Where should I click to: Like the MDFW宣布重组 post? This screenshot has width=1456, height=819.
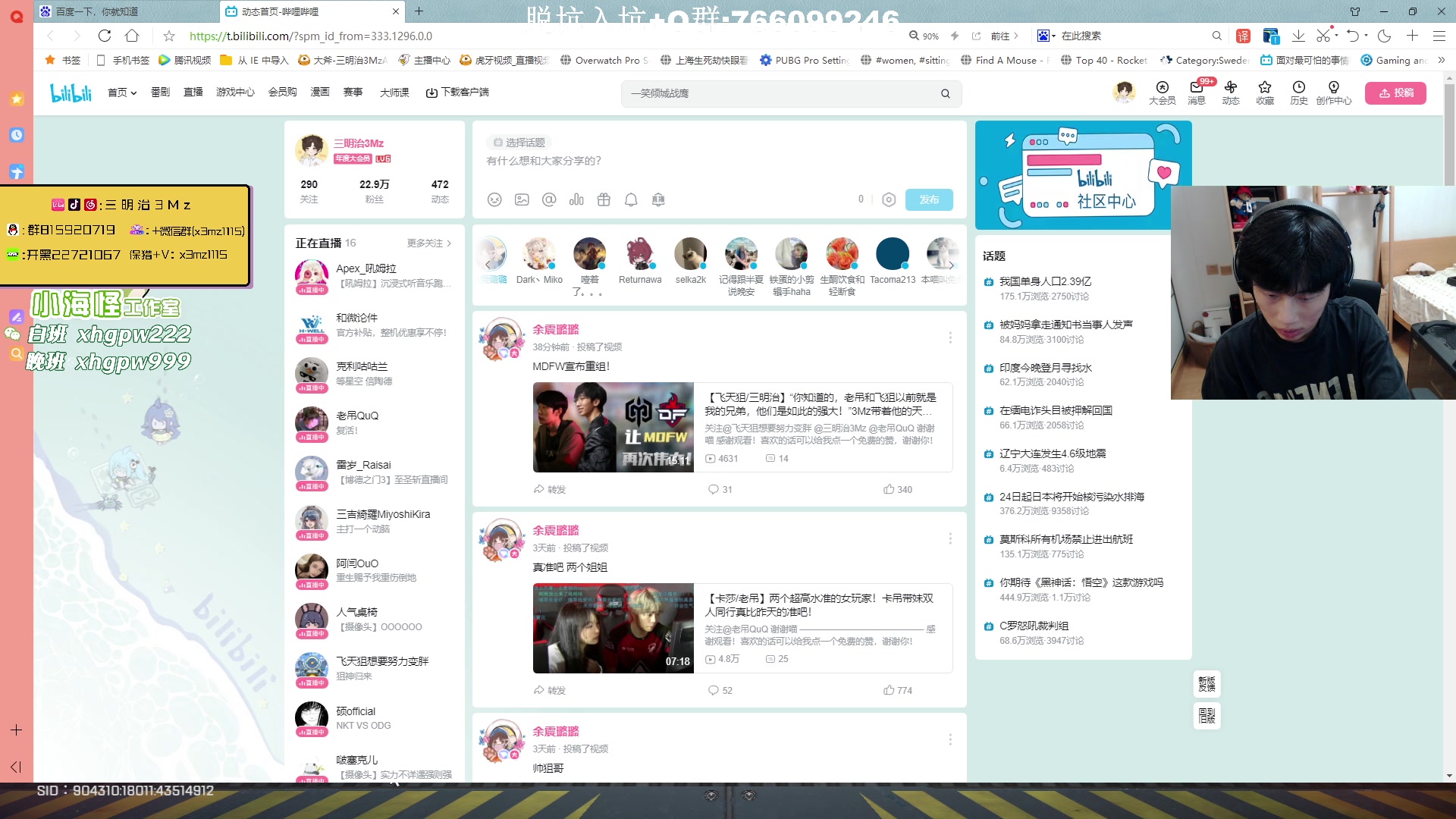coord(898,489)
